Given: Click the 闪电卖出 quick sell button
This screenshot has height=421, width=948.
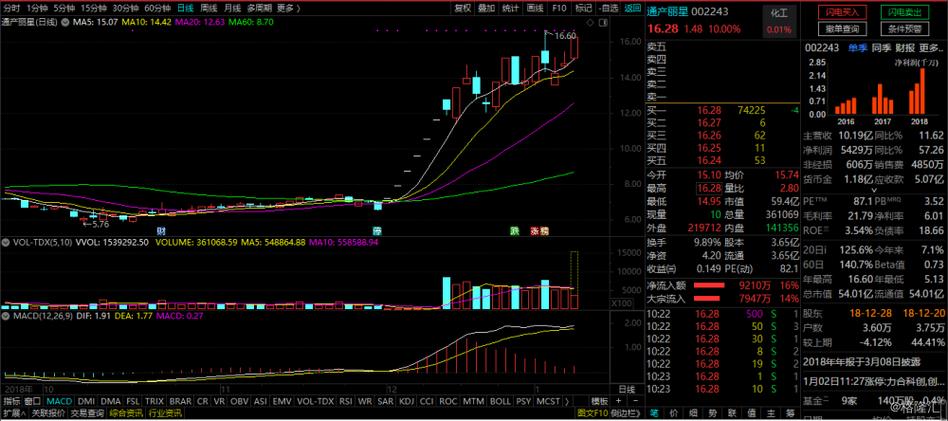Looking at the screenshot, I should coord(903,12).
